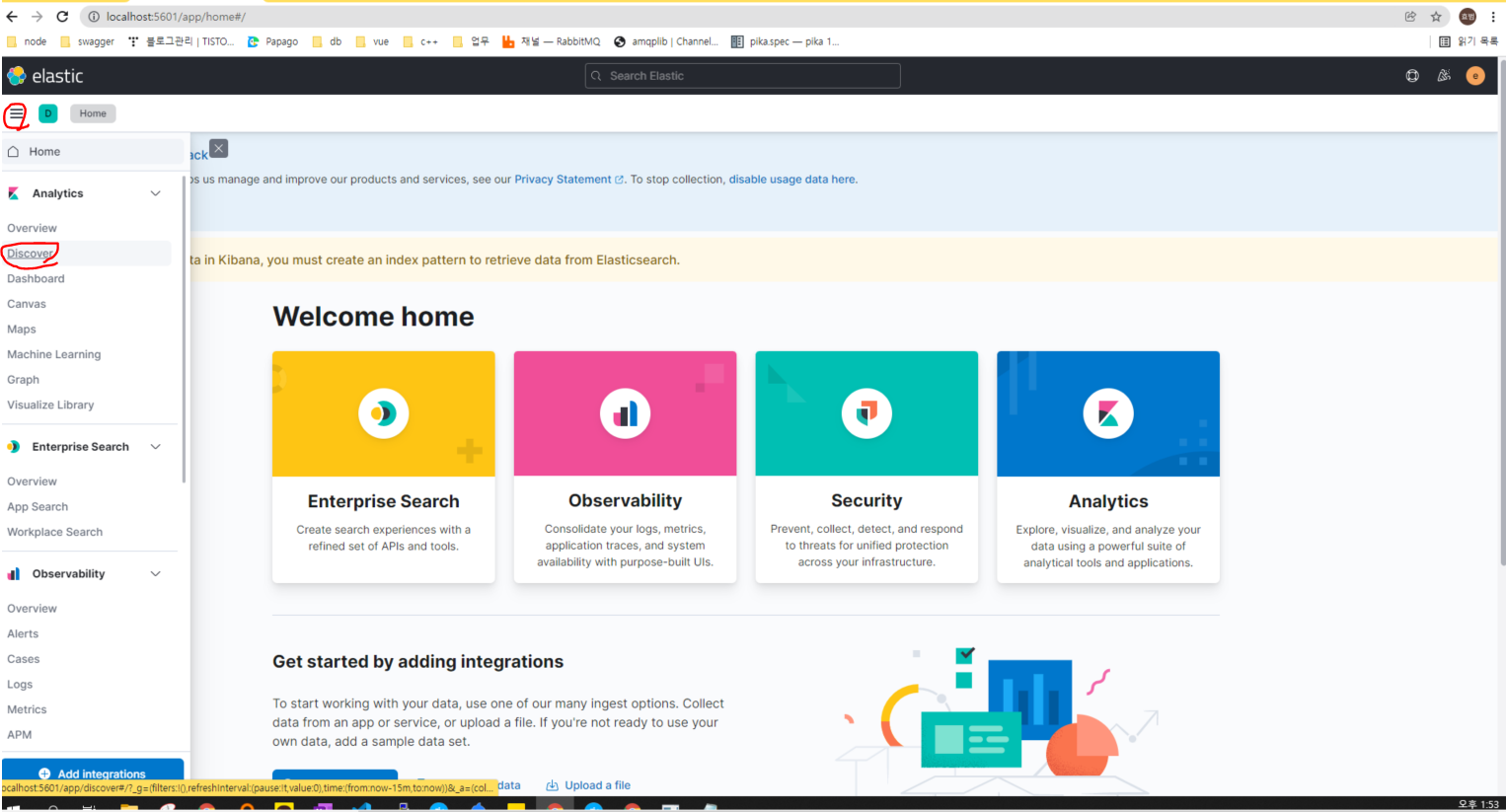Click the address bar URL
Viewport: 1506px width, 812px height.
176,17
